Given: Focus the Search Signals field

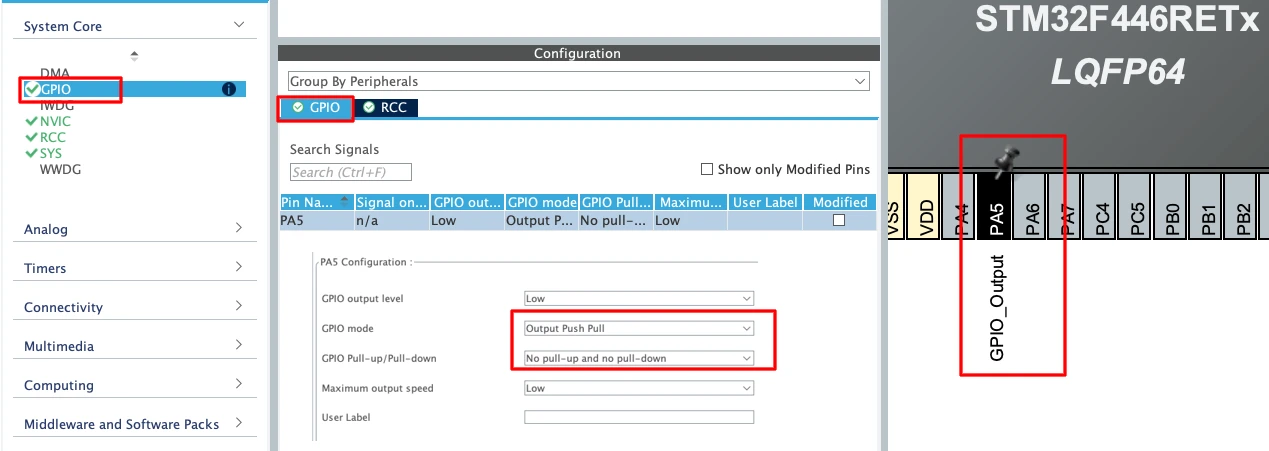Looking at the screenshot, I should point(350,172).
